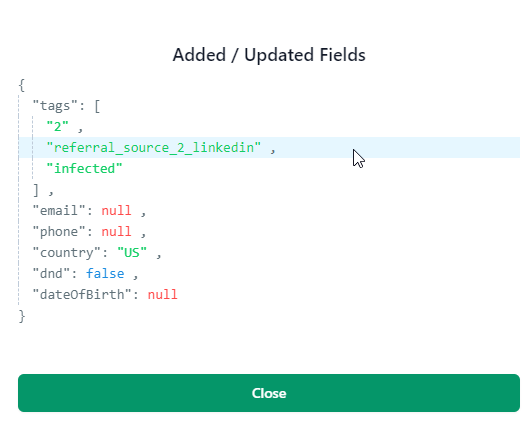Select the "infected" tag value
Image resolution: width=532 pixels, height=428 pixels.
click(84, 168)
